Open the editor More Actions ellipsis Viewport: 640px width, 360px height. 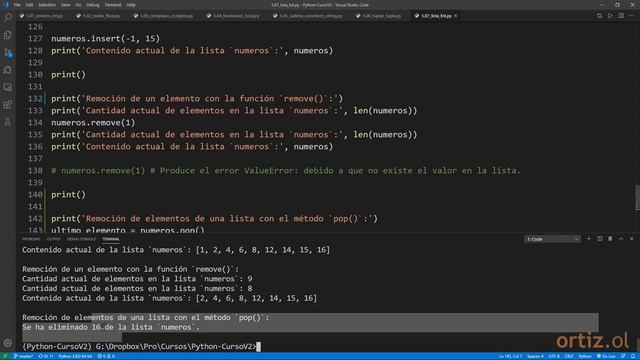coord(632,16)
